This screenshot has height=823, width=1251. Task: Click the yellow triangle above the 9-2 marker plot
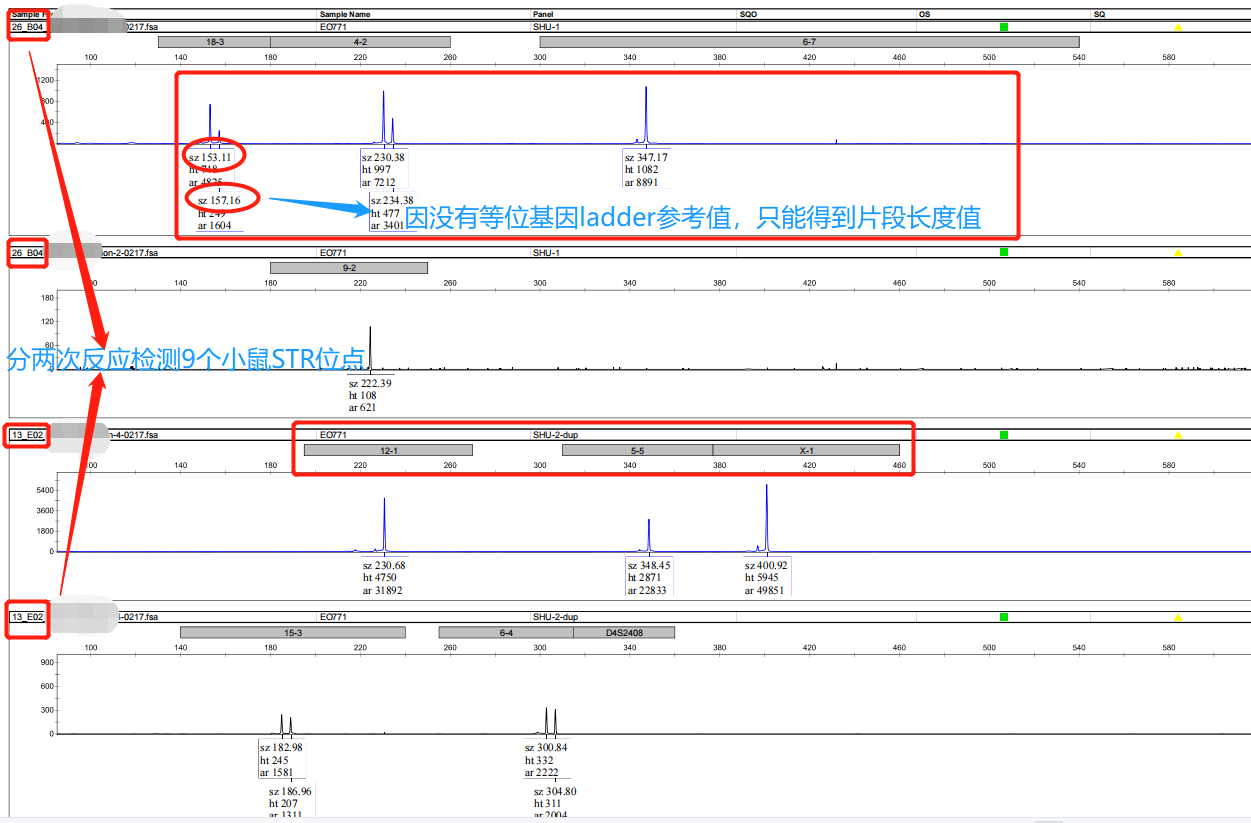(x=1178, y=252)
